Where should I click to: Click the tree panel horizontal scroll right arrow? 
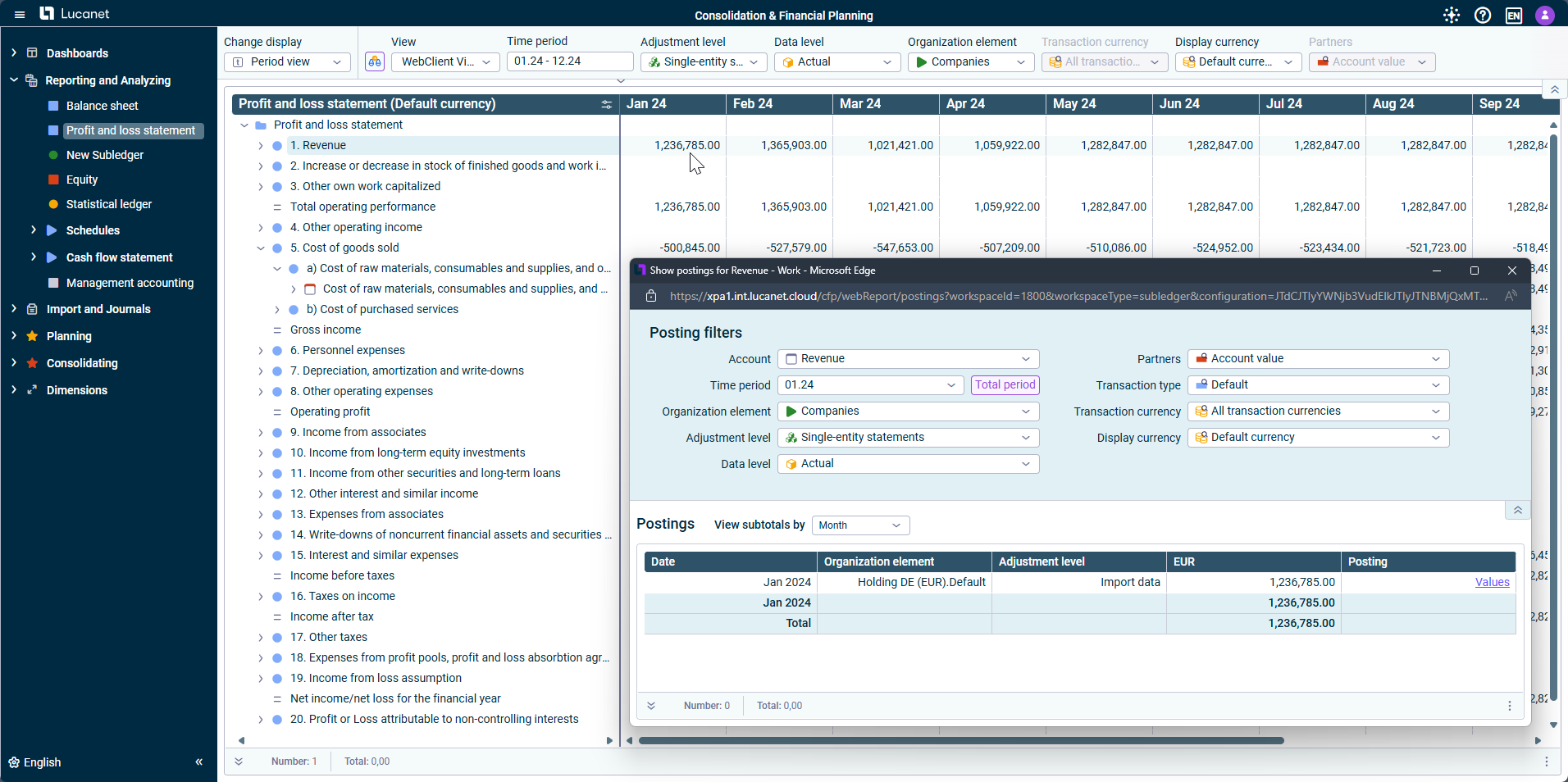pos(609,740)
